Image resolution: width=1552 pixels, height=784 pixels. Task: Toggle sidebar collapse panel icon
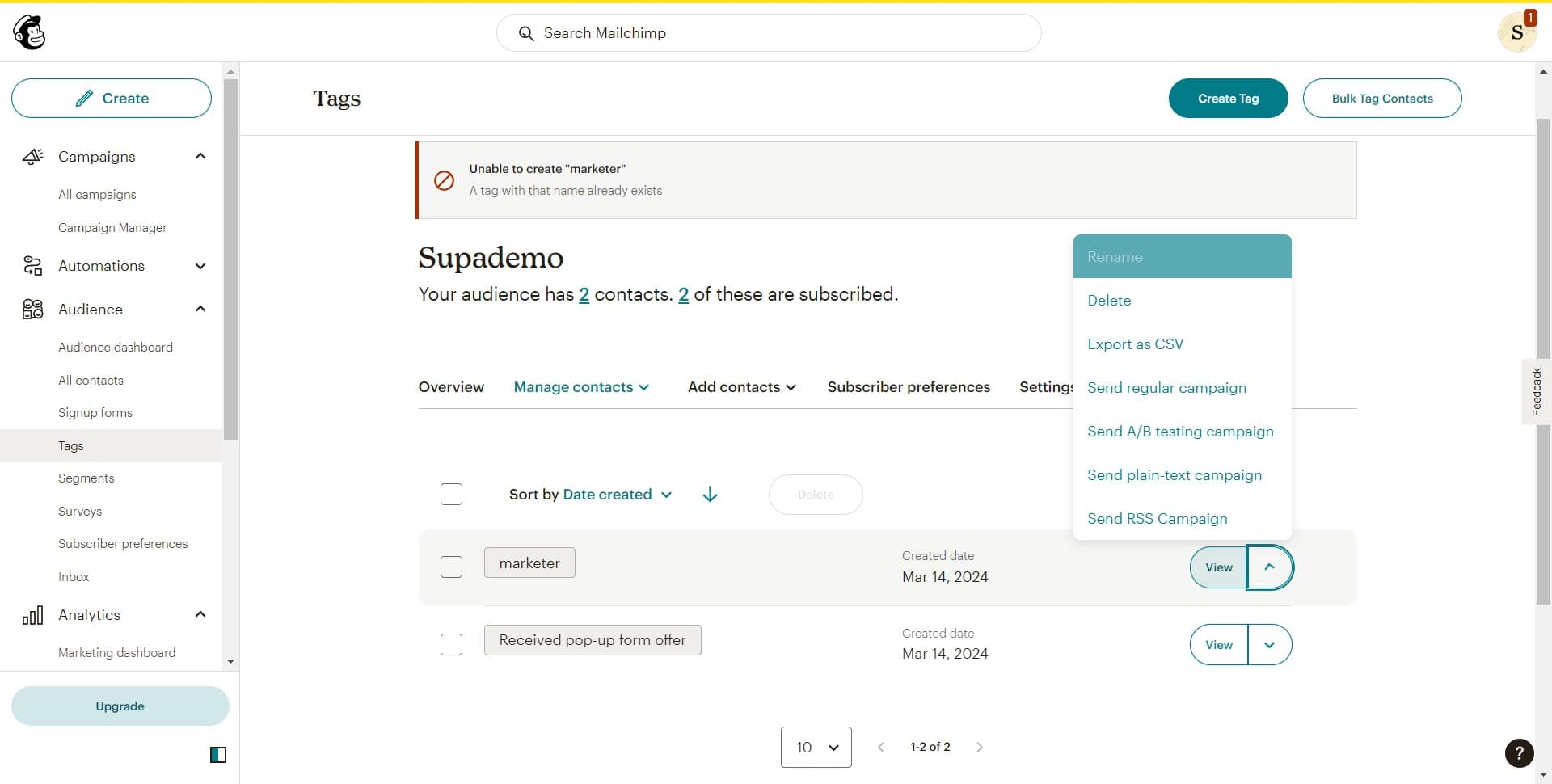tap(218, 755)
